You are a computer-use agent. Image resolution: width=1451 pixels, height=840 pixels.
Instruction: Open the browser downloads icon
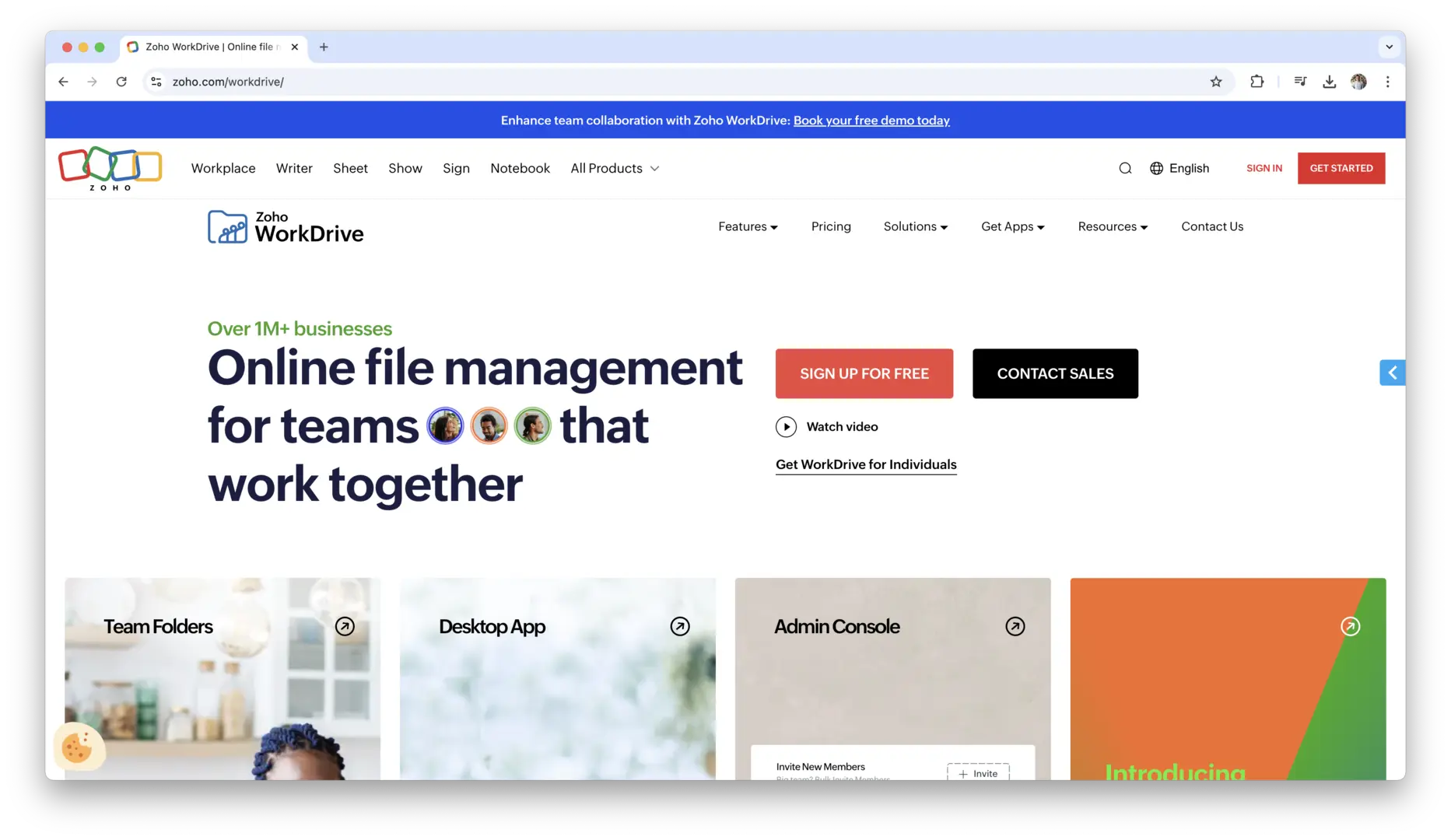tap(1330, 82)
